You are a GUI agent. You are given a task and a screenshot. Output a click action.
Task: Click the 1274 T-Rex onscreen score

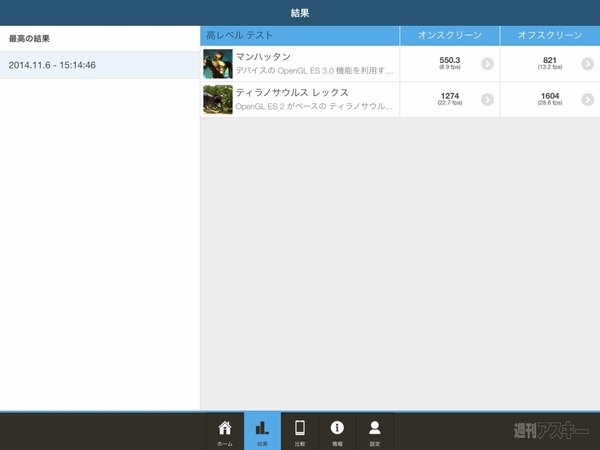point(450,96)
